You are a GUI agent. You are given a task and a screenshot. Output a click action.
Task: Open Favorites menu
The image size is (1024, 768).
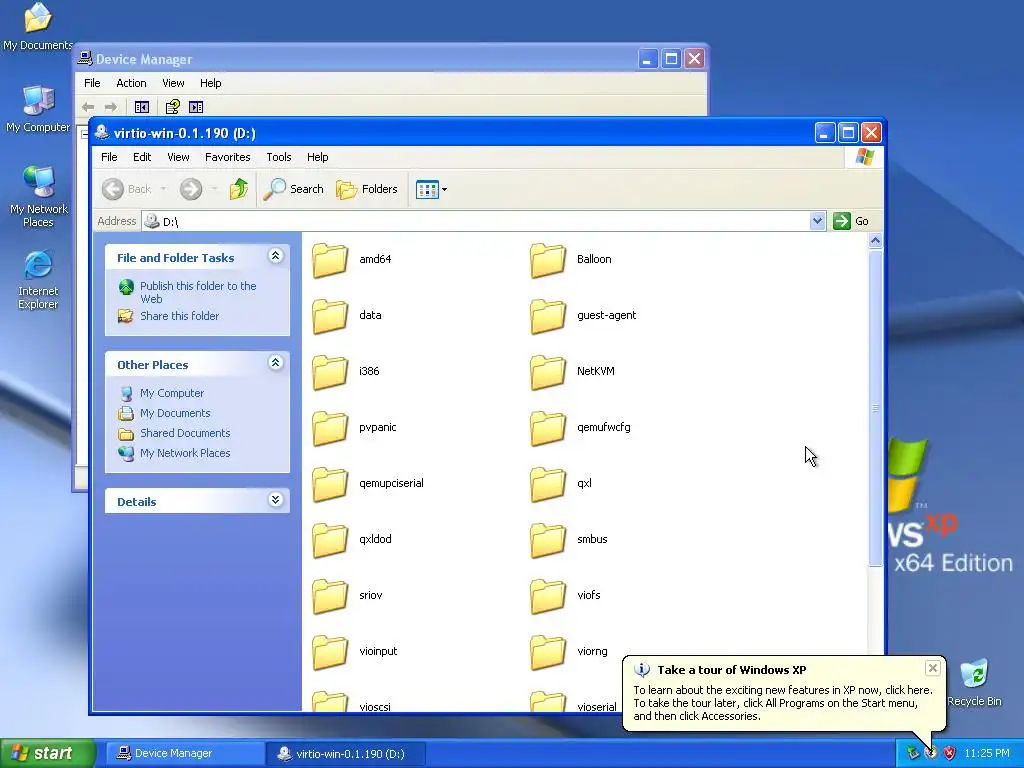coord(227,157)
